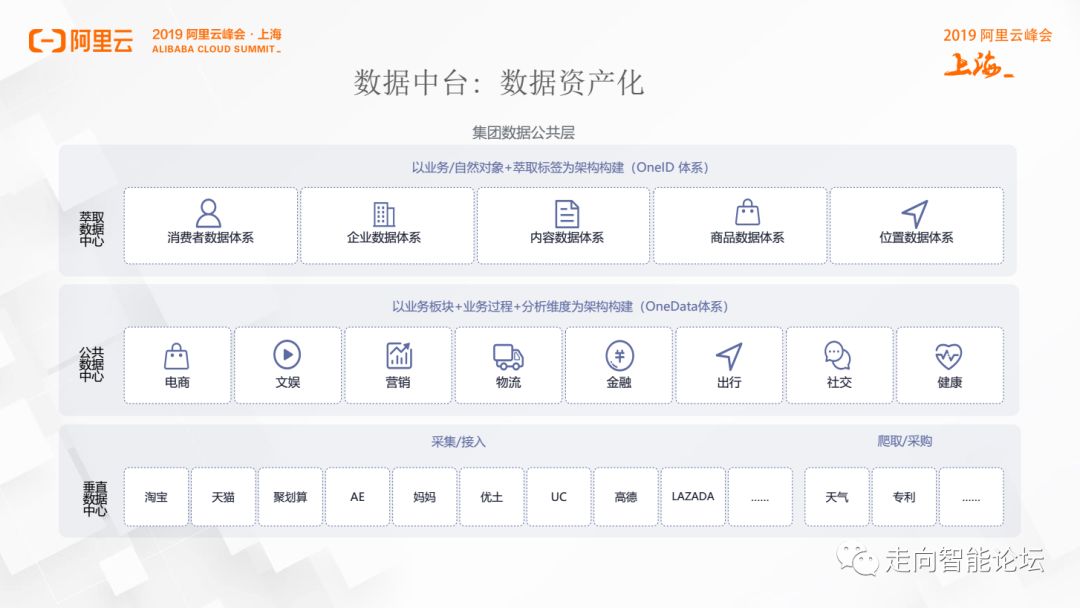Click the 消费者数据体系 label

pyautogui.click(x=210, y=238)
